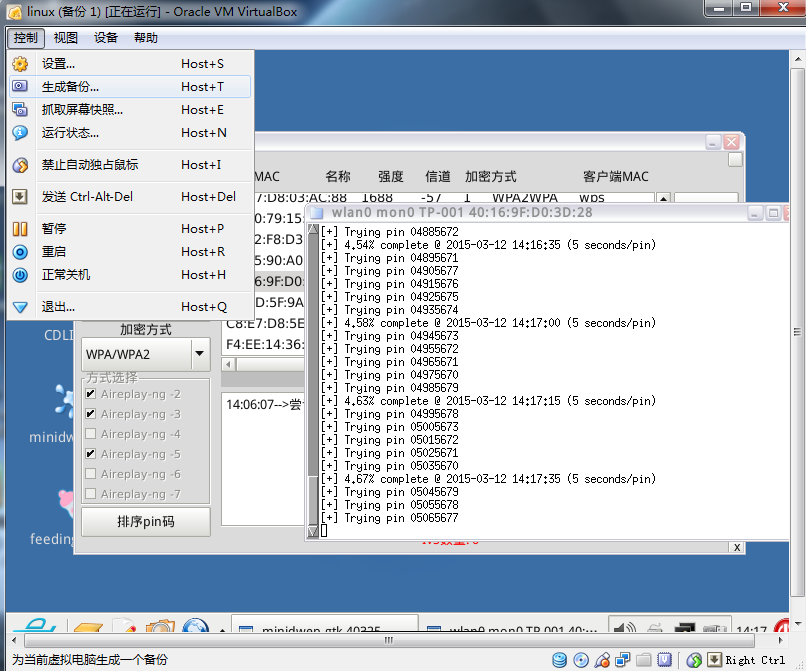Click the optical disc status bar icon
The height and width of the screenshot is (671, 806).
point(581,660)
